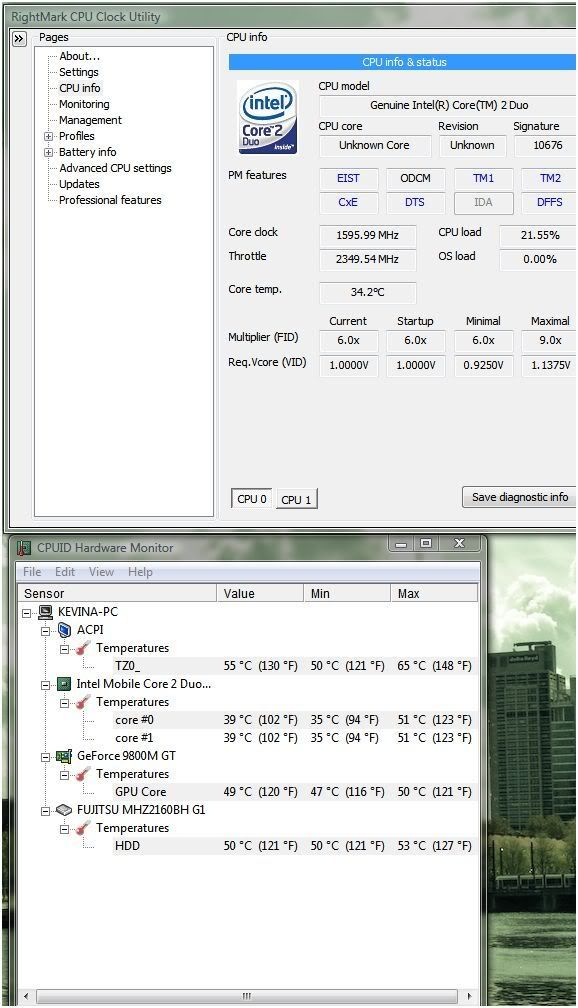Screen dimensions: 578x1008
Task: Maximize the CPUID Hardware Monitor window
Action: [x=426, y=544]
